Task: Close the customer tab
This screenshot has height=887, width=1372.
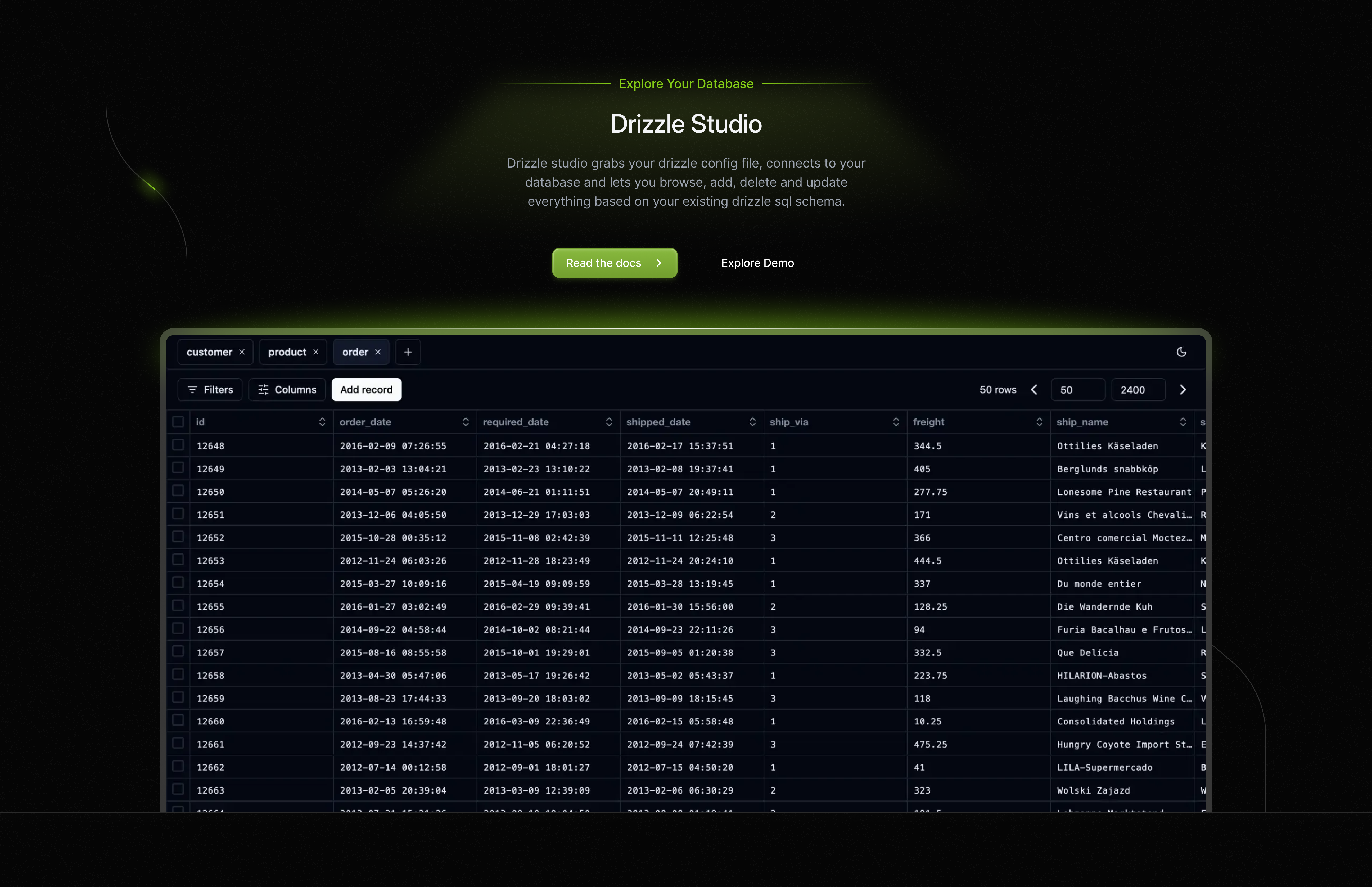Action: 242,352
